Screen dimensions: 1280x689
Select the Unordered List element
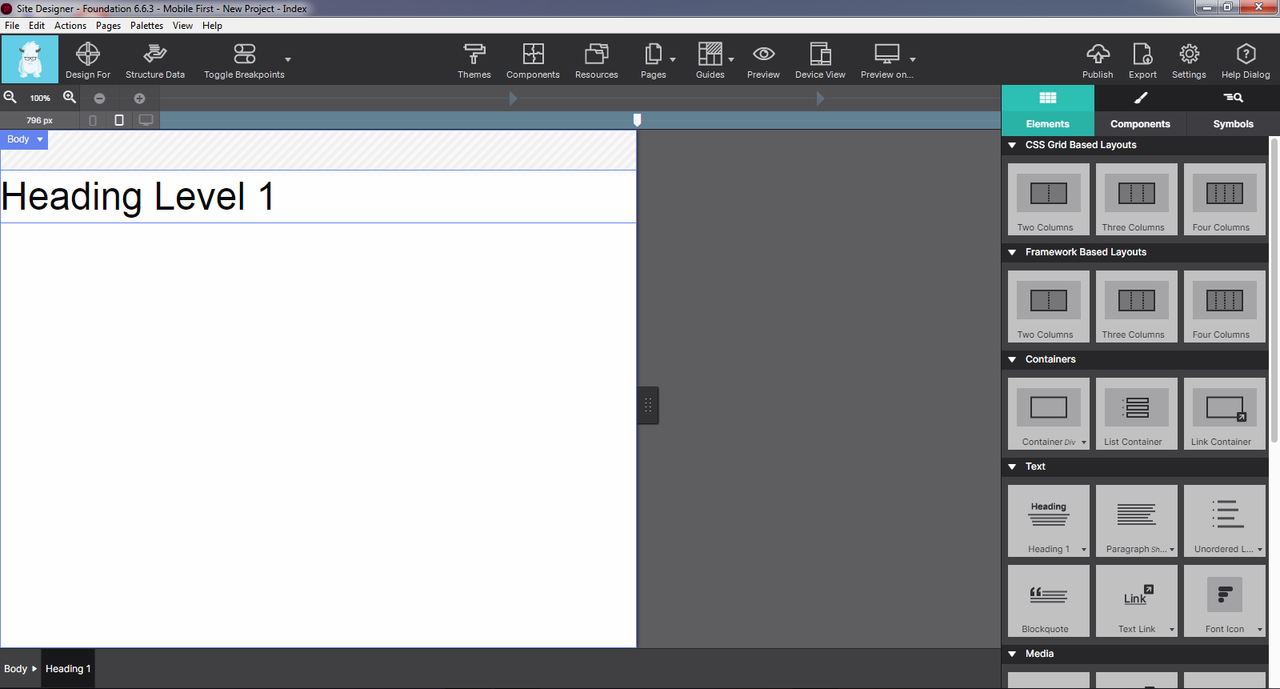[1224, 521]
